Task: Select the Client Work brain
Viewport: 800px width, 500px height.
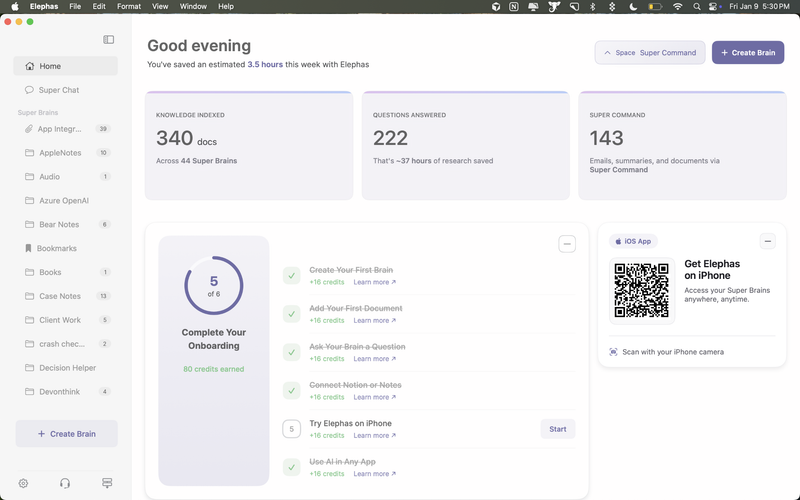Action: pos(65,320)
